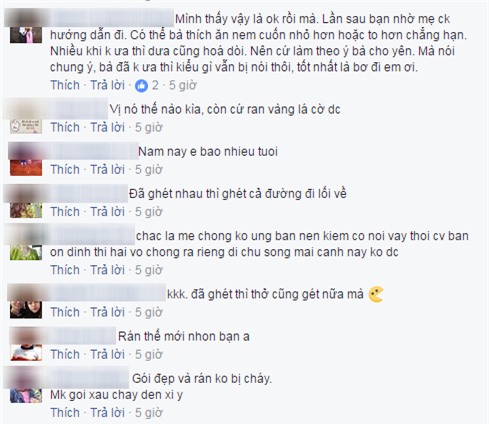Reply to the 'chac la me chong' comment

(108, 270)
